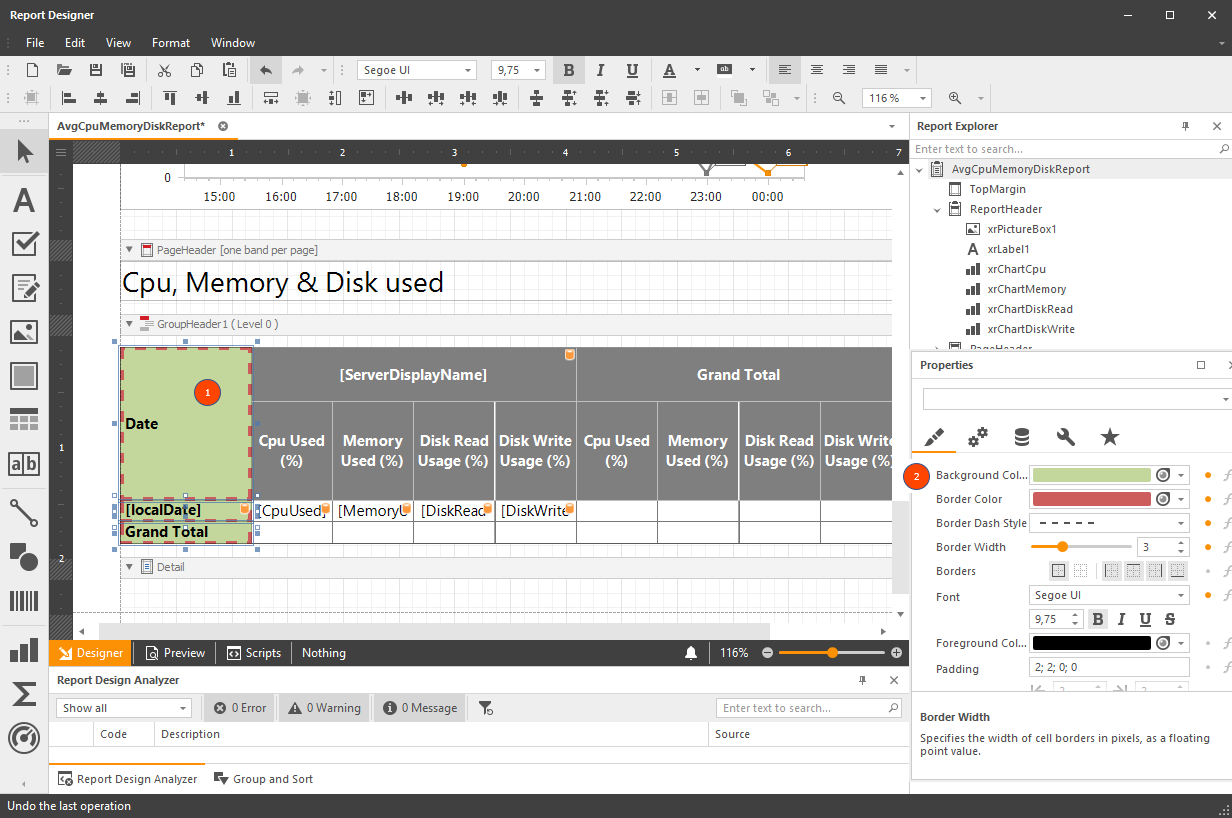The height and width of the screenshot is (818, 1232).
Task: Toggle Bold in the Properties font row
Action: [1098, 619]
